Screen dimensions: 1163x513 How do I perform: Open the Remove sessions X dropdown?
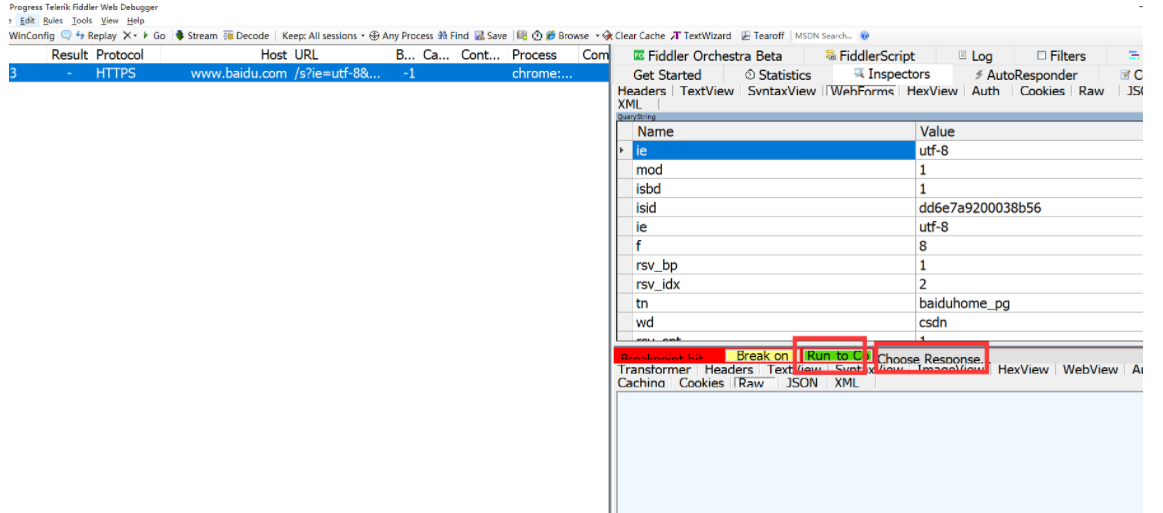click(130, 36)
